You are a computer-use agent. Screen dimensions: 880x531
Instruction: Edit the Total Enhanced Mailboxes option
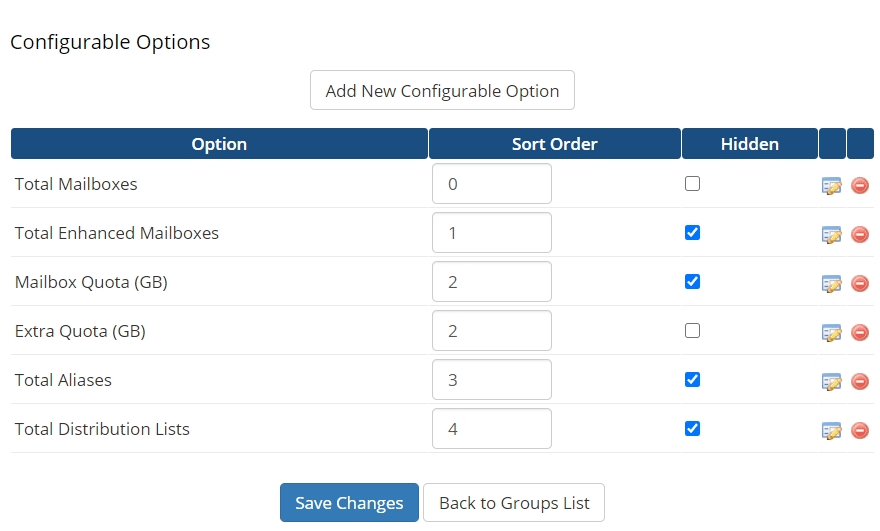pyautogui.click(x=831, y=234)
